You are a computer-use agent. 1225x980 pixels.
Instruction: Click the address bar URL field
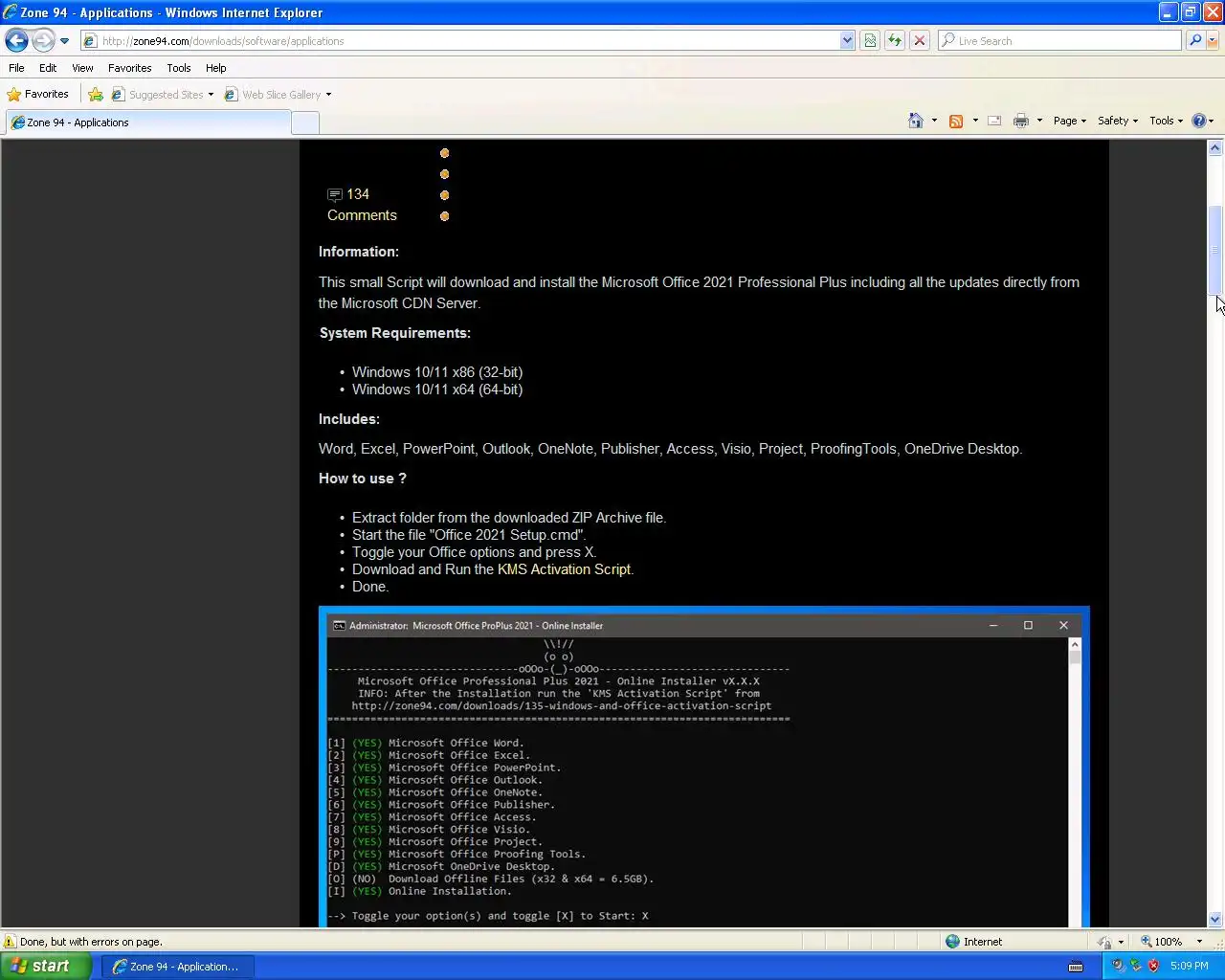tap(459, 40)
